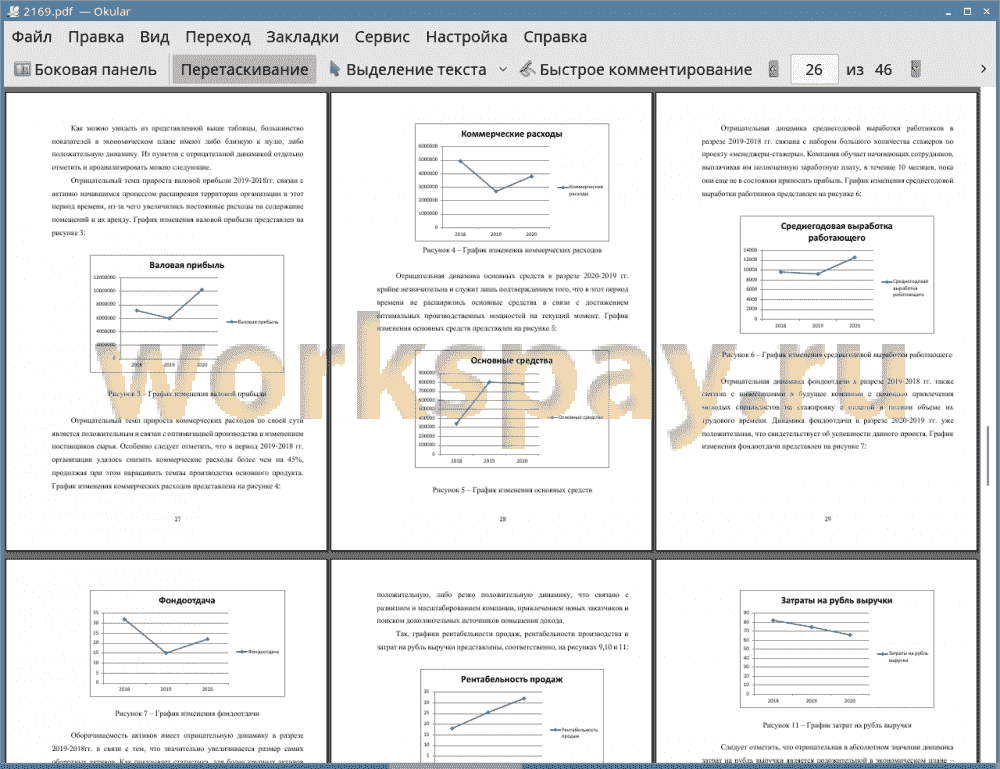Click the Основные средства chart
The width and height of the screenshot is (1000, 769).
[511, 409]
